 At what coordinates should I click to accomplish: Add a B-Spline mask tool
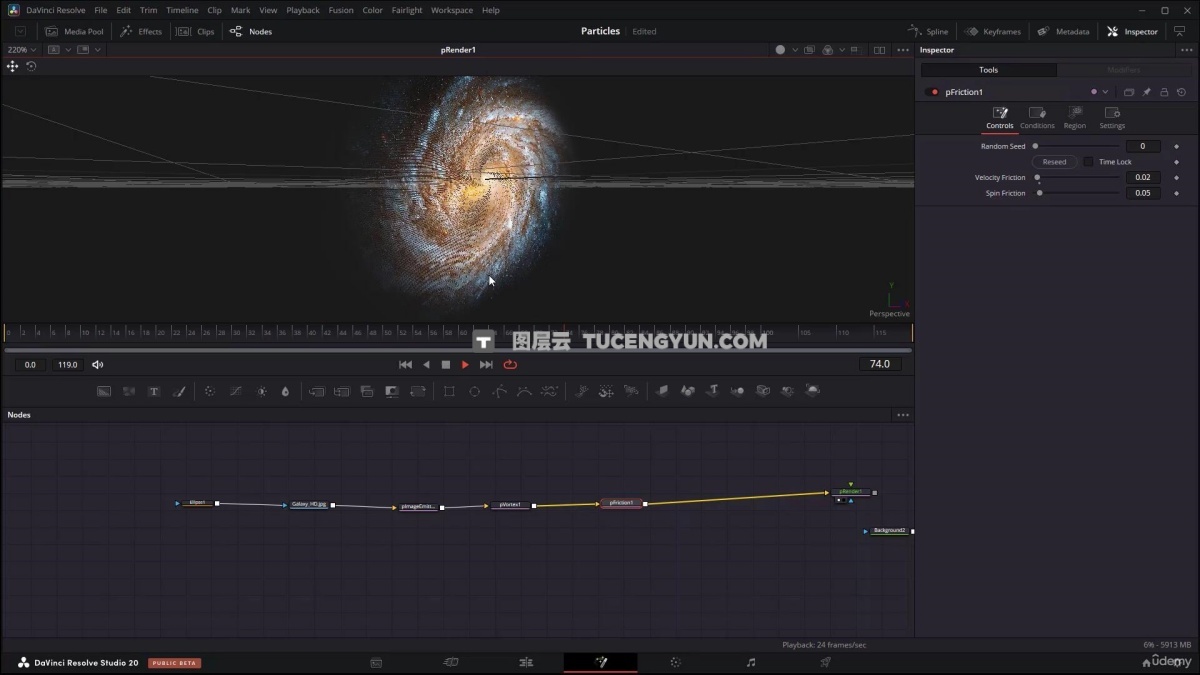tap(524, 391)
